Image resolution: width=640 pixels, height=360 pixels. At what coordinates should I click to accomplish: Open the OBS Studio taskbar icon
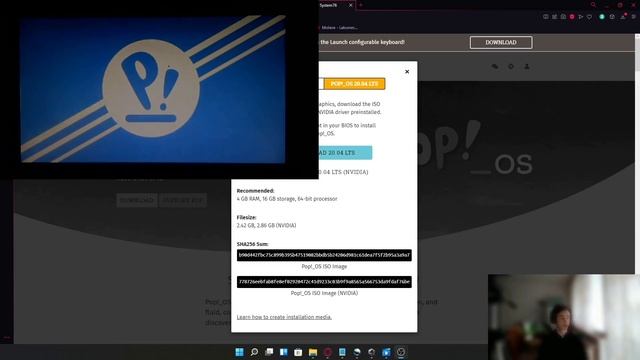pos(401,352)
